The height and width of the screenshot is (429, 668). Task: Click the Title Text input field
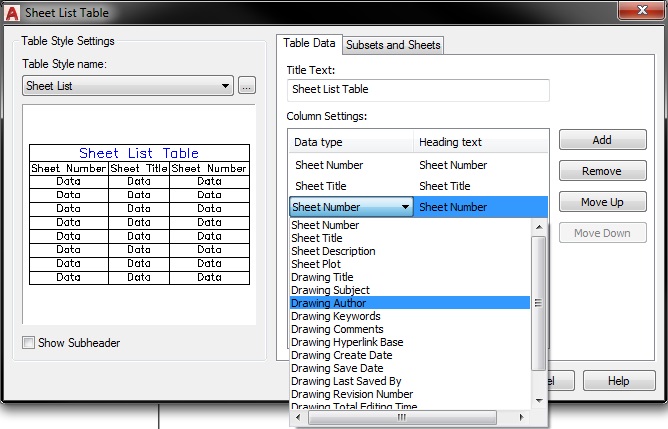pos(418,90)
